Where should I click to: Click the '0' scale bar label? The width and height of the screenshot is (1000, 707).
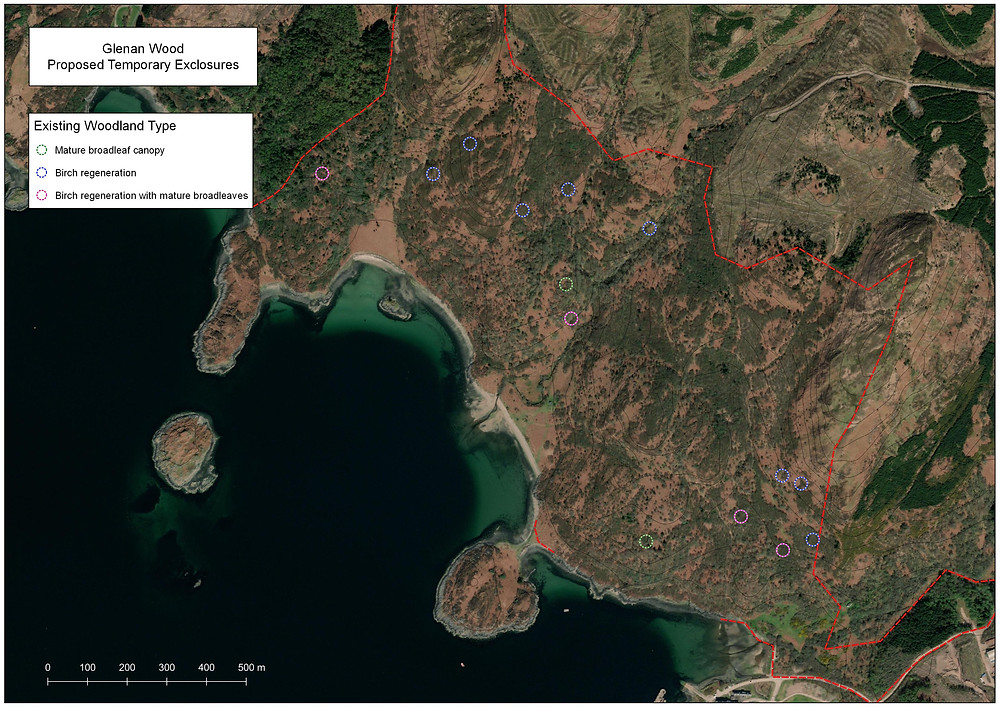(x=48, y=667)
